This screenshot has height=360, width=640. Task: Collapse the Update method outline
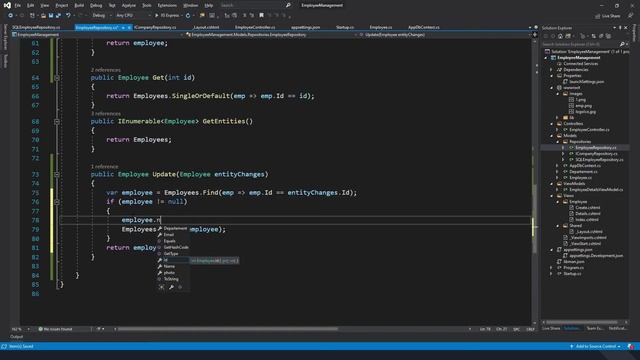[57, 175]
